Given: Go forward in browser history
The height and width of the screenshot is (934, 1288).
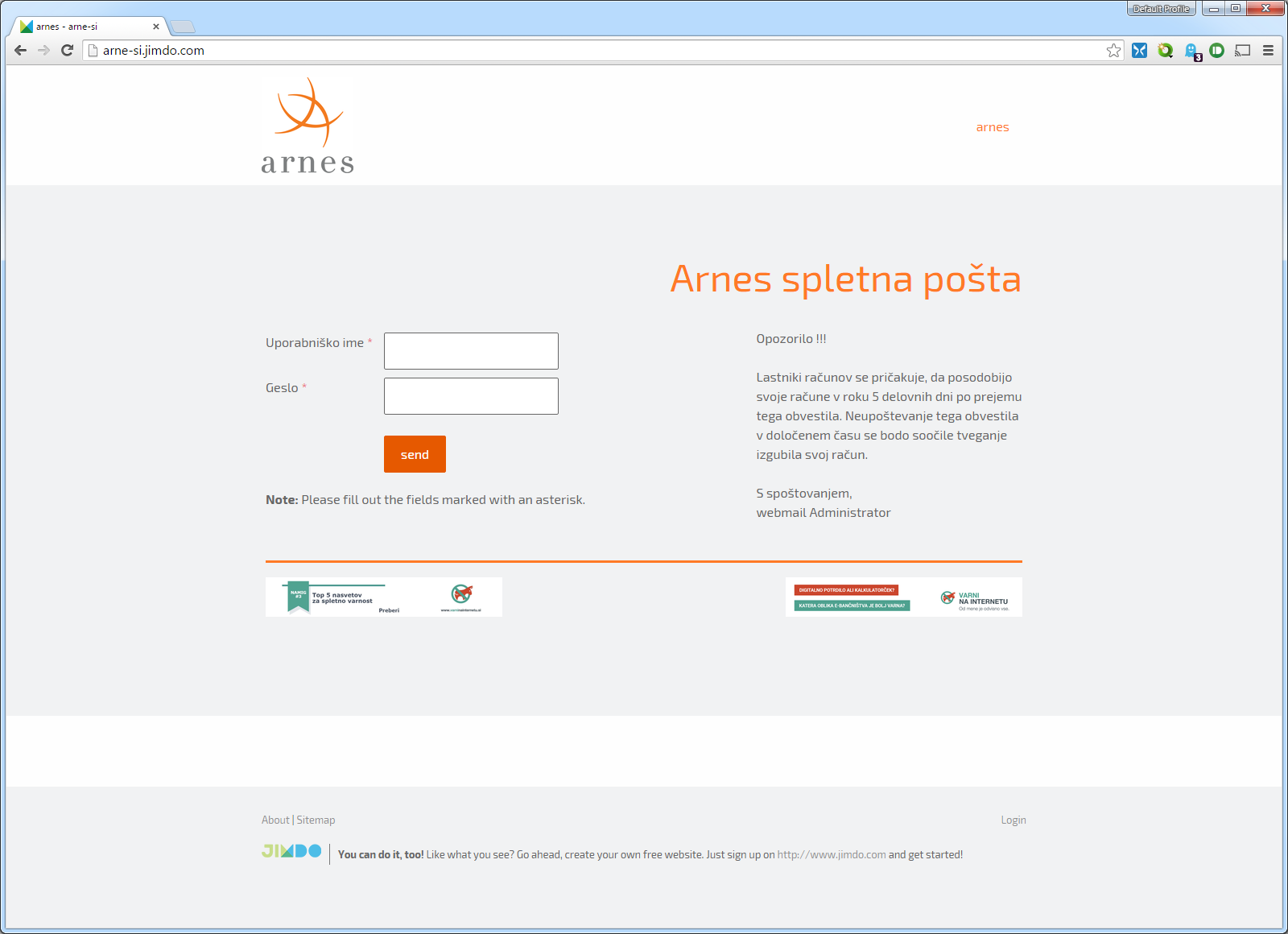Looking at the screenshot, I should click(44, 50).
